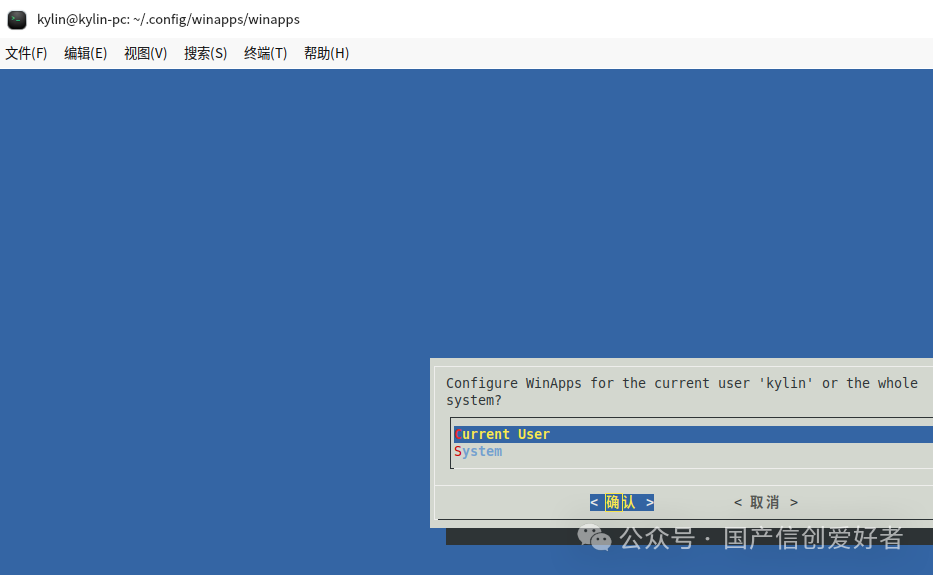
Task: Select the Current User option
Action: (693, 435)
